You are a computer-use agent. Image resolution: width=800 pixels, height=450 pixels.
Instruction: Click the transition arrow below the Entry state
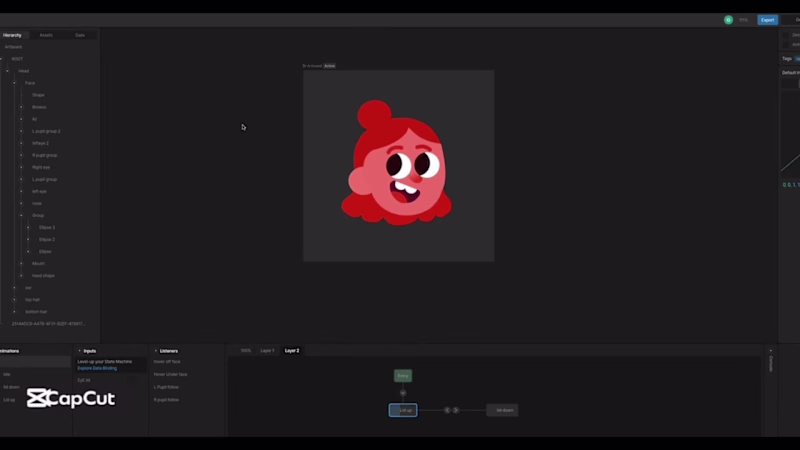point(403,393)
